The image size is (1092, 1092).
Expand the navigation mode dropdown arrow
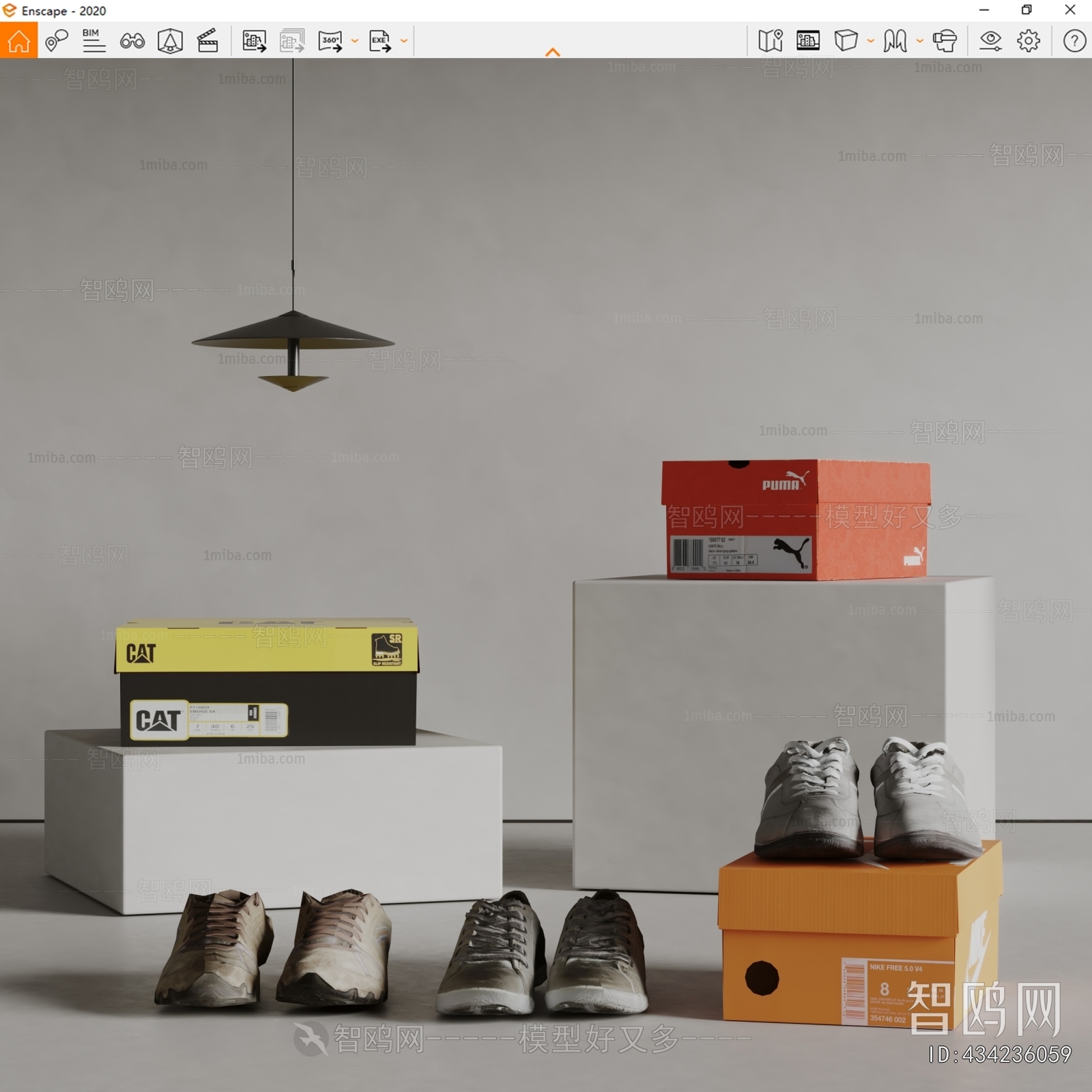click(x=920, y=41)
